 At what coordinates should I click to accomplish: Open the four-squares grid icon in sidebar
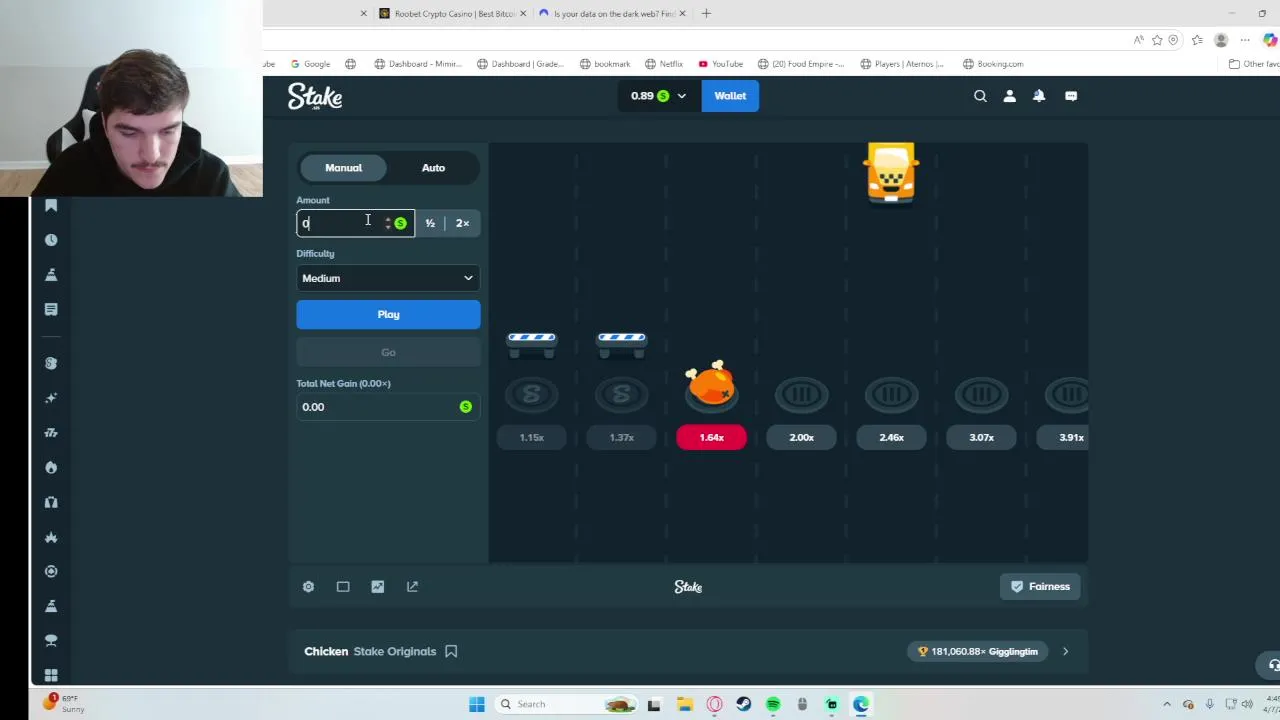(x=51, y=675)
